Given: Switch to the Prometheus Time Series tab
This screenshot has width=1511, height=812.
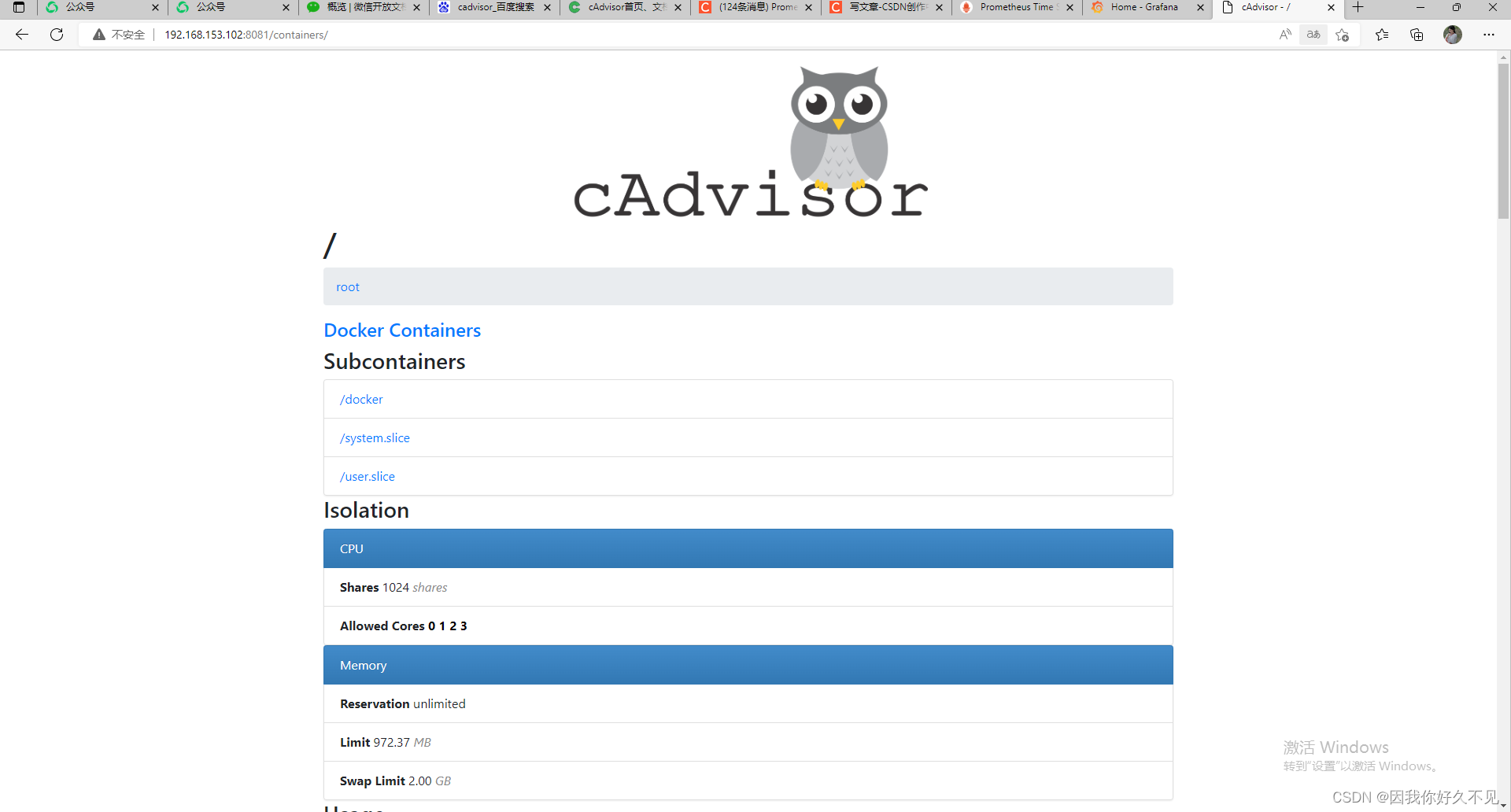Looking at the screenshot, I should point(1013,7).
